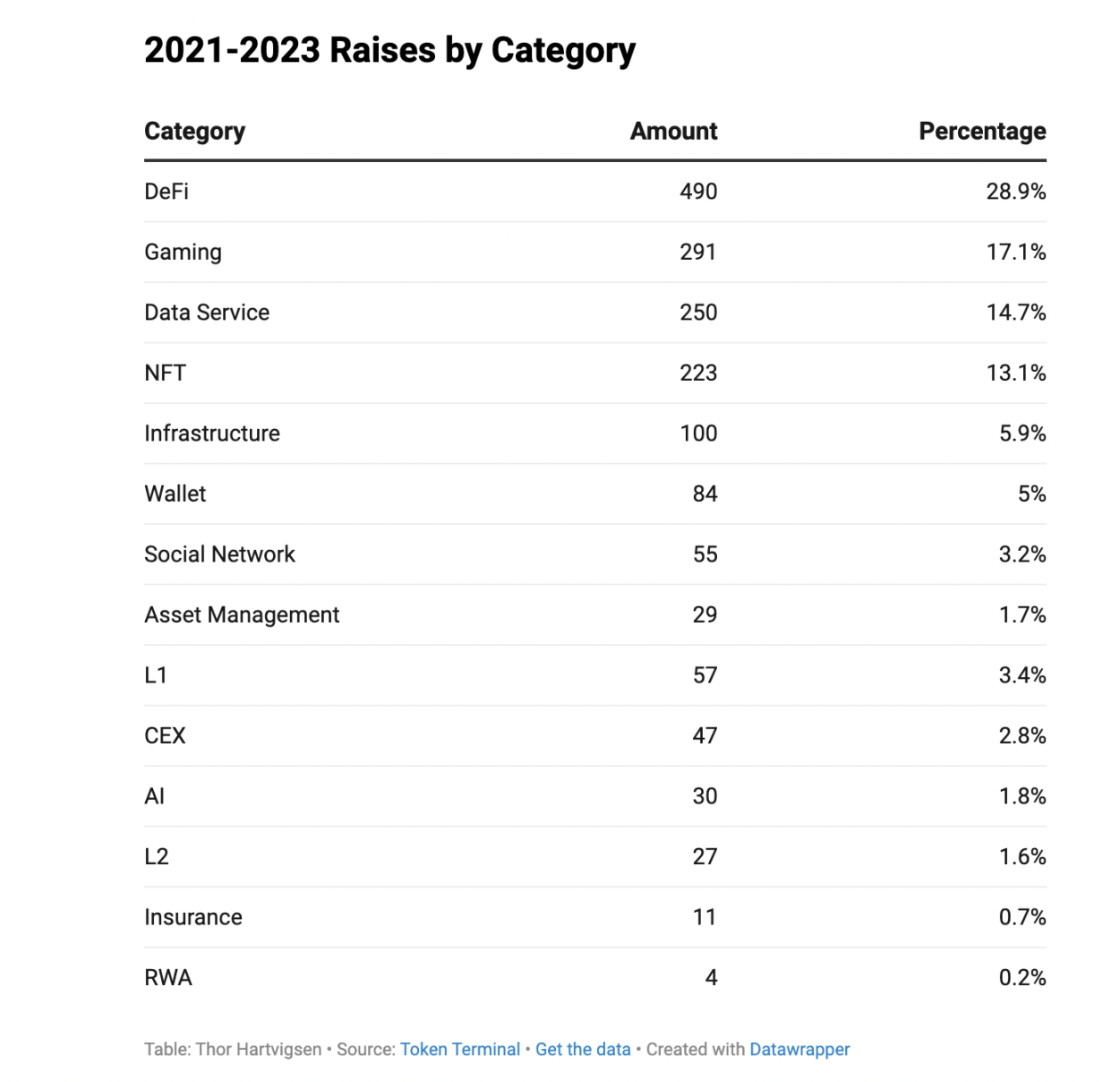
Task: Click the Infrastructure row label
Action: (212, 434)
